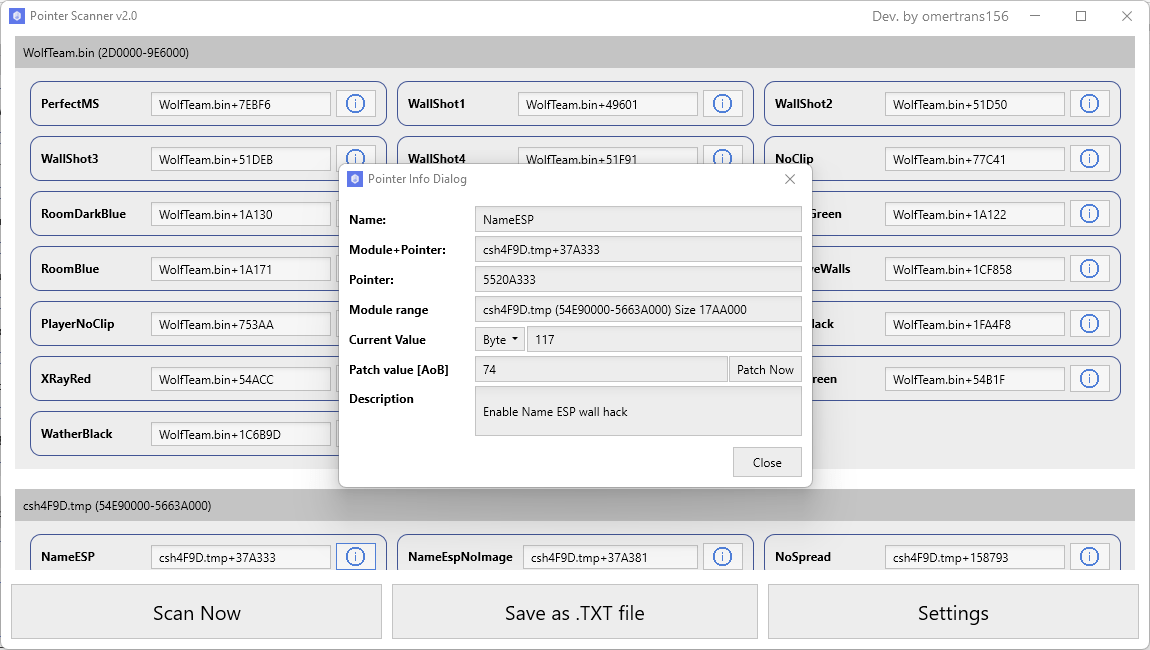Click NameEspNoImage address field csh4F9D.tmp+37A381
The height and width of the screenshot is (650, 1150).
coord(610,557)
